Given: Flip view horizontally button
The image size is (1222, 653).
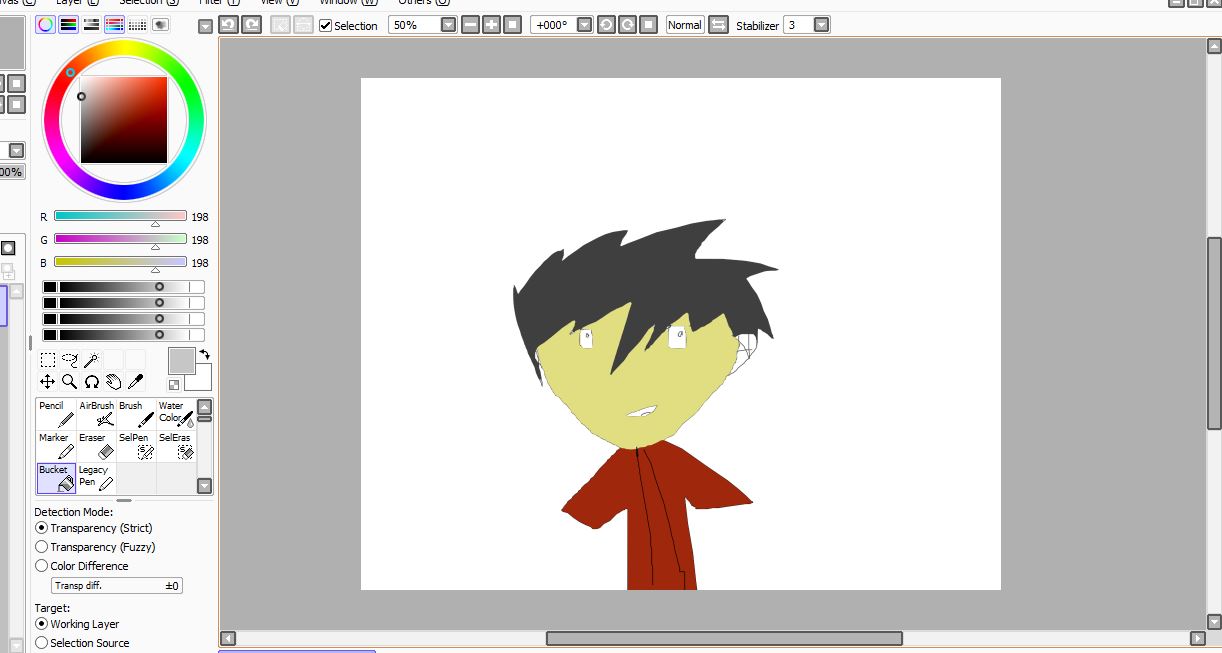Looking at the screenshot, I should coord(718,25).
